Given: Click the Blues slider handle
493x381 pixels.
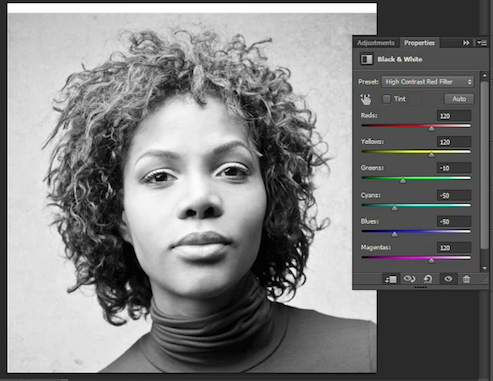Looking at the screenshot, I should point(394,234).
